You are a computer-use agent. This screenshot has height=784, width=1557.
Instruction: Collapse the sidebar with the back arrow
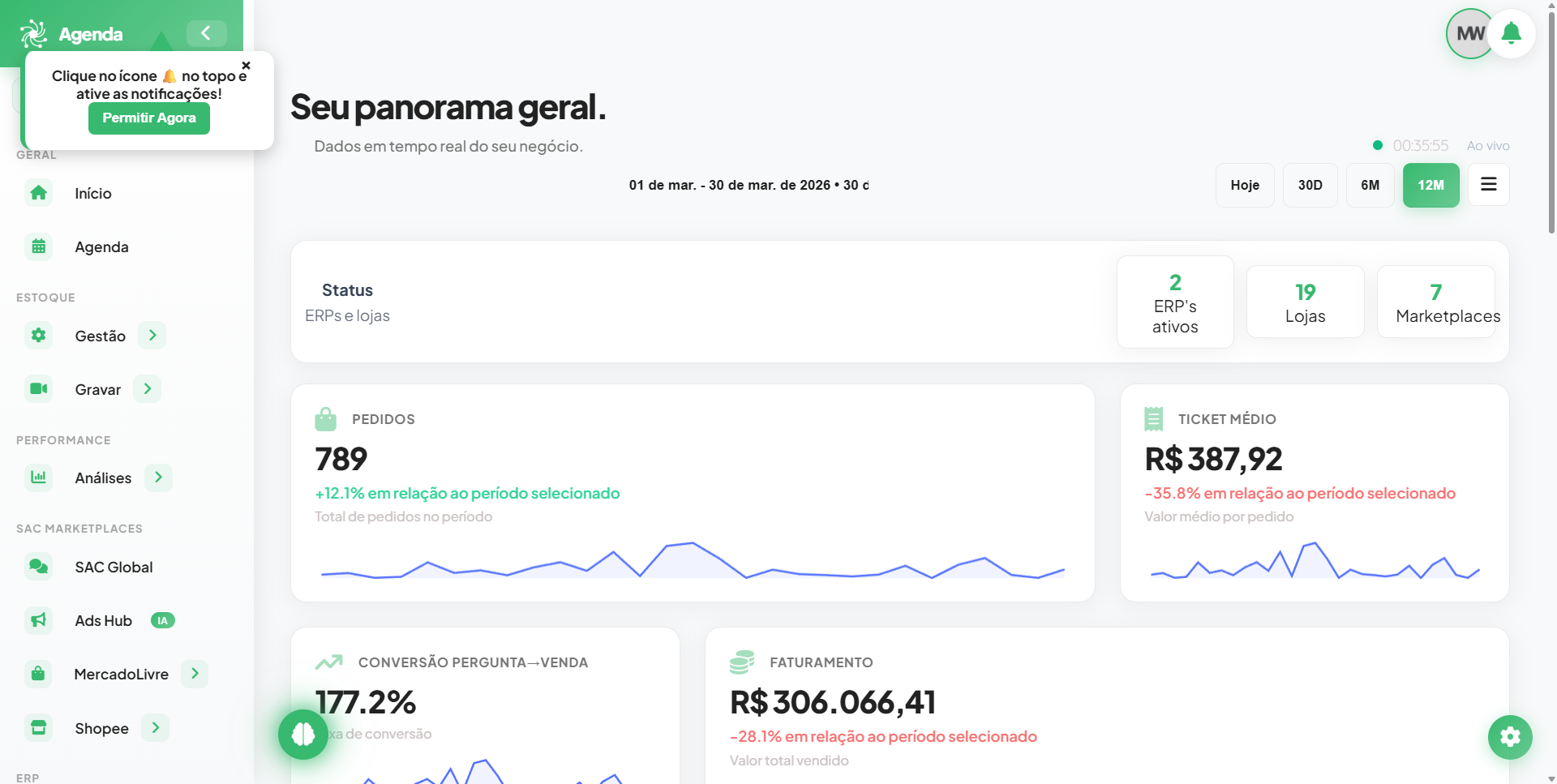point(206,33)
